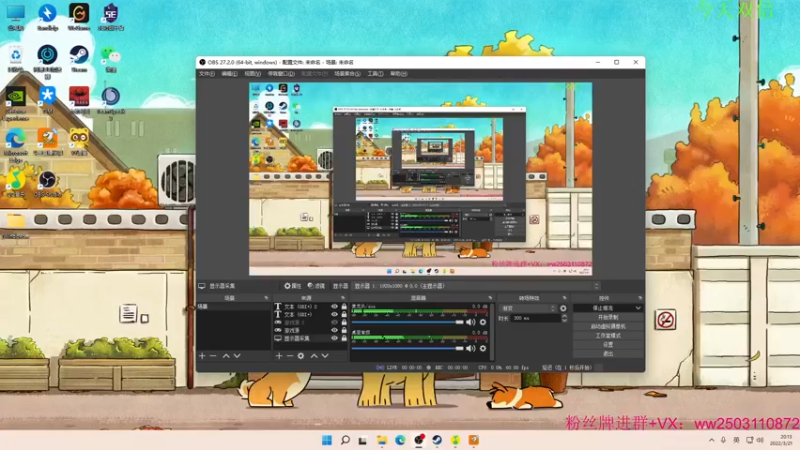This screenshot has height=450, width=800.
Task: Expand the 显示器 monitor selection dropdown
Action: tap(476, 286)
